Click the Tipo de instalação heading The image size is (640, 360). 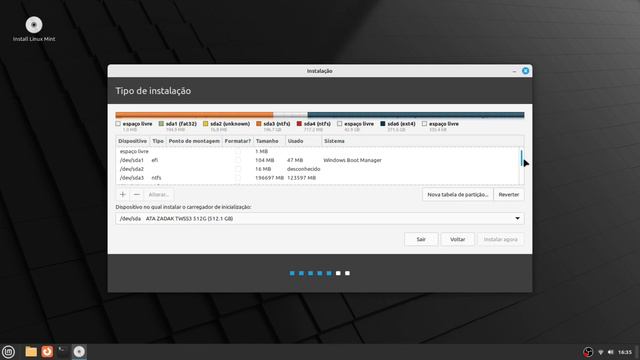click(x=153, y=91)
